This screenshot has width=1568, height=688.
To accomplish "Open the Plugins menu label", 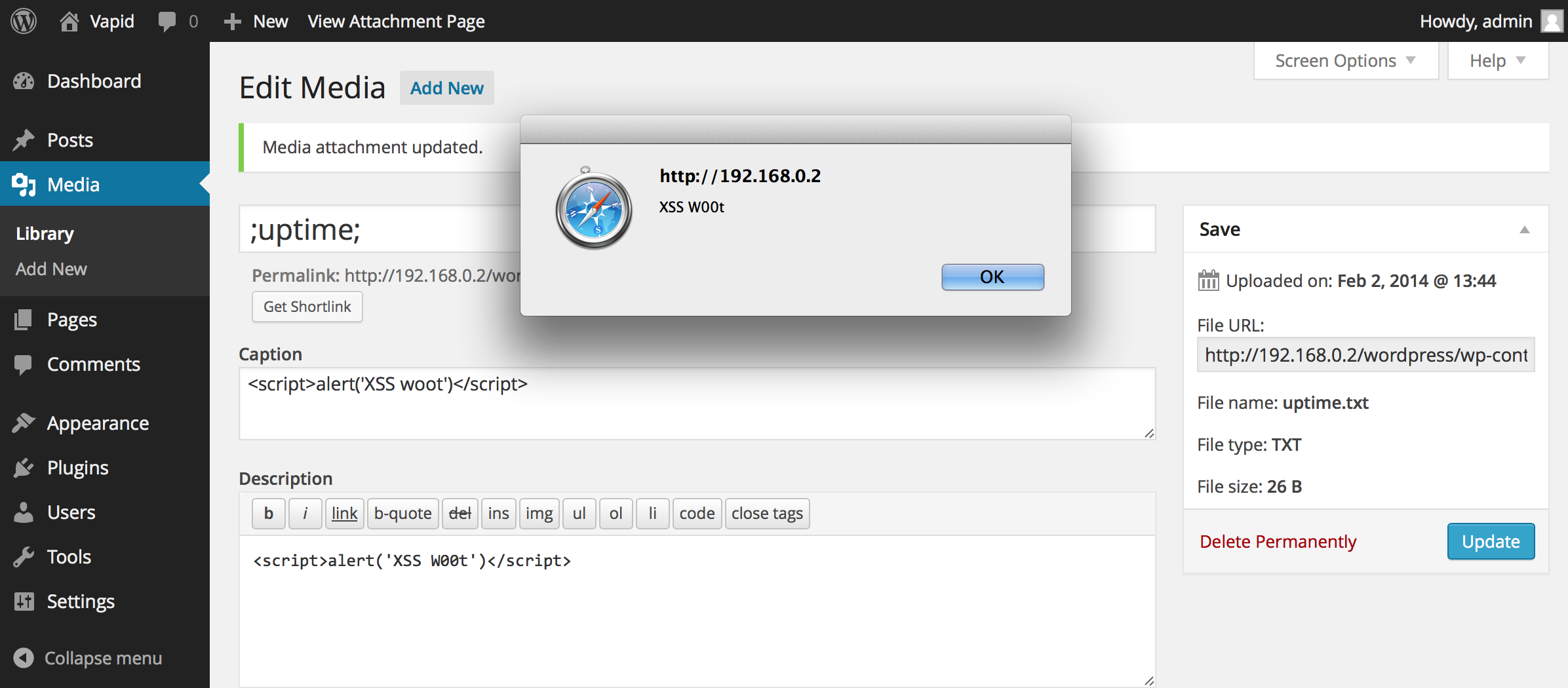I will [x=78, y=468].
